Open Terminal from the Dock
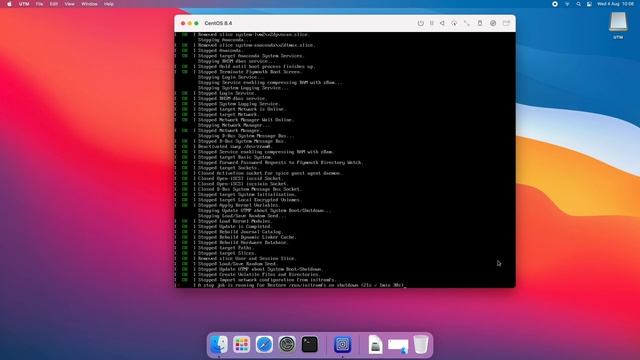The image size is (640, 360). click(x=309, y=344)
